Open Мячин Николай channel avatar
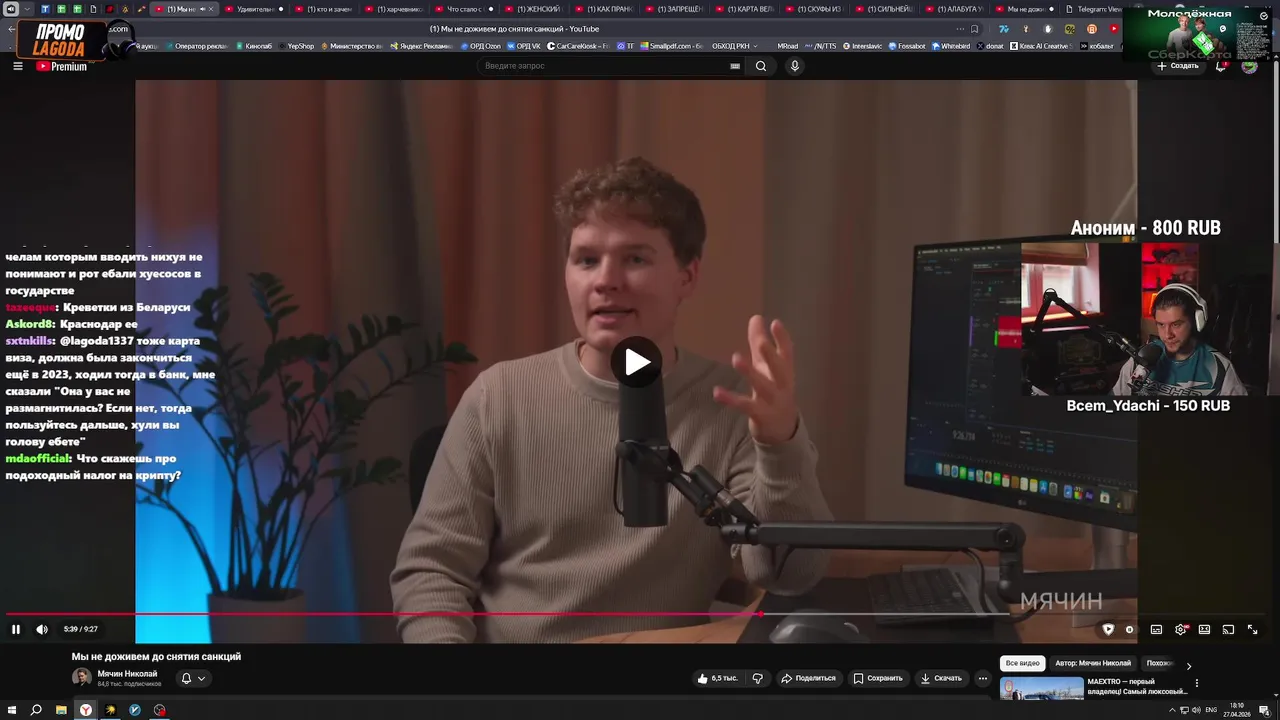The height and width of the screenshot is (720, 1280). [81, 678]
